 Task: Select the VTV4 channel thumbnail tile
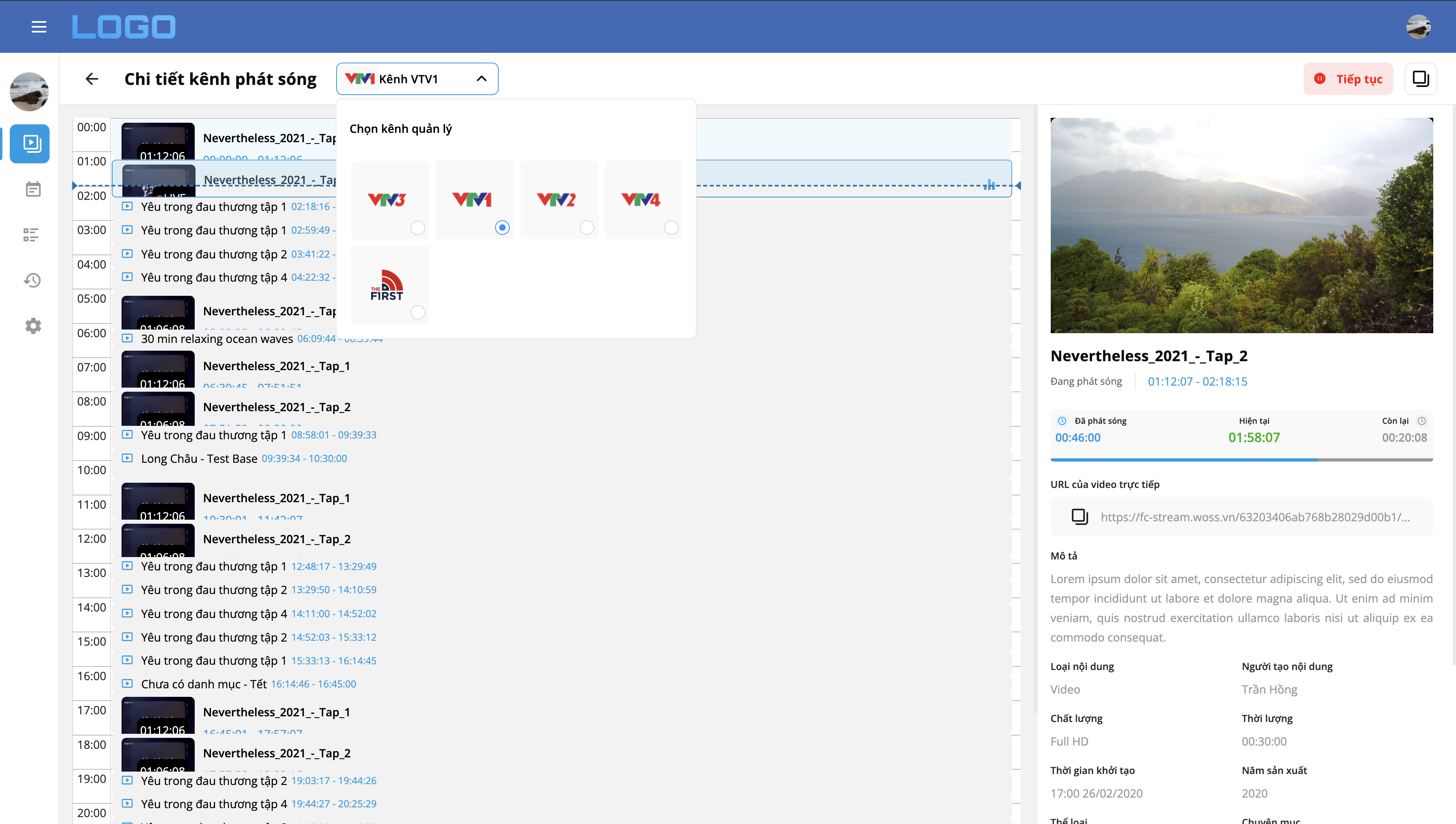point(643,199)
